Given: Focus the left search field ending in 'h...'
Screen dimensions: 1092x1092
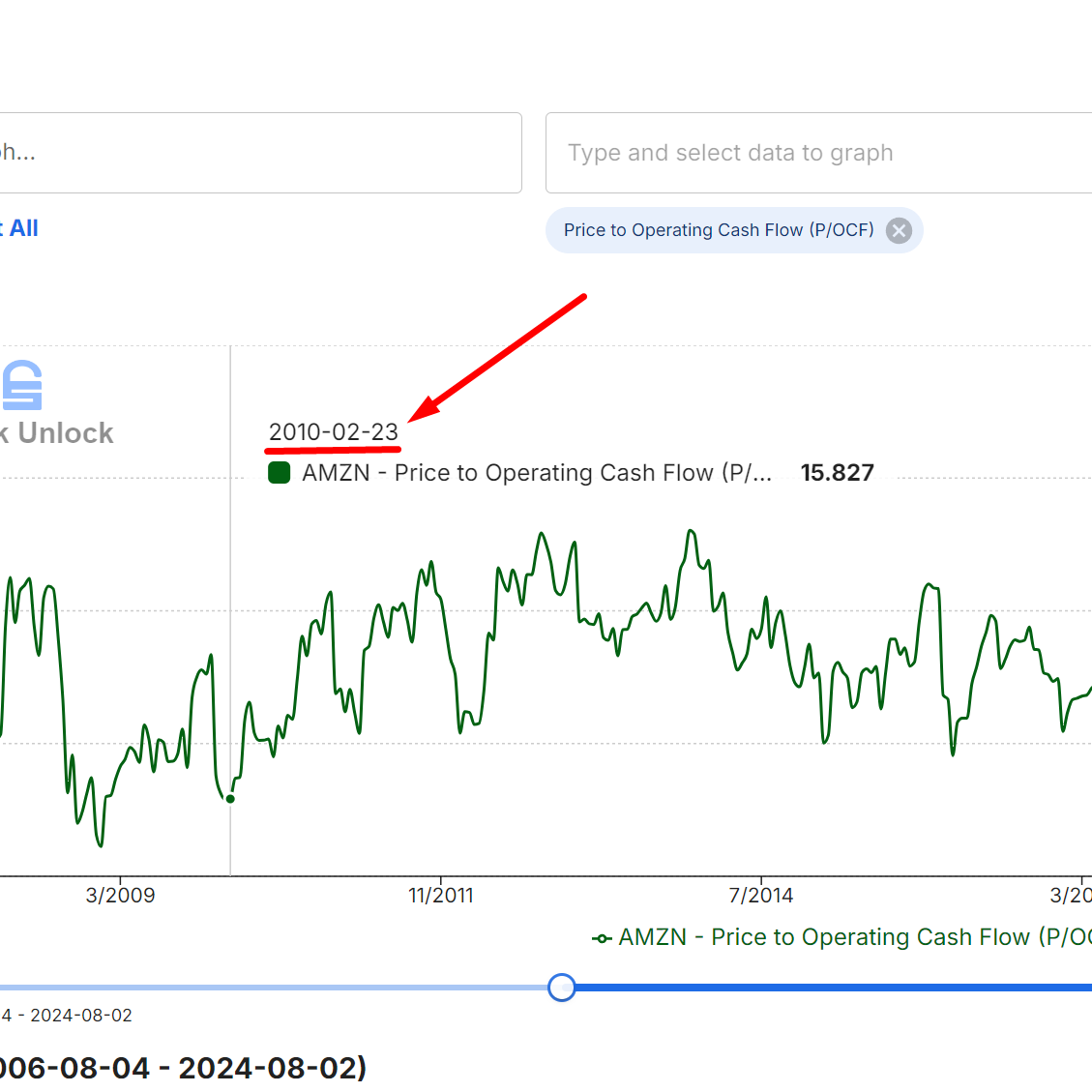Looking at the screenshot, I should (260, 153).
